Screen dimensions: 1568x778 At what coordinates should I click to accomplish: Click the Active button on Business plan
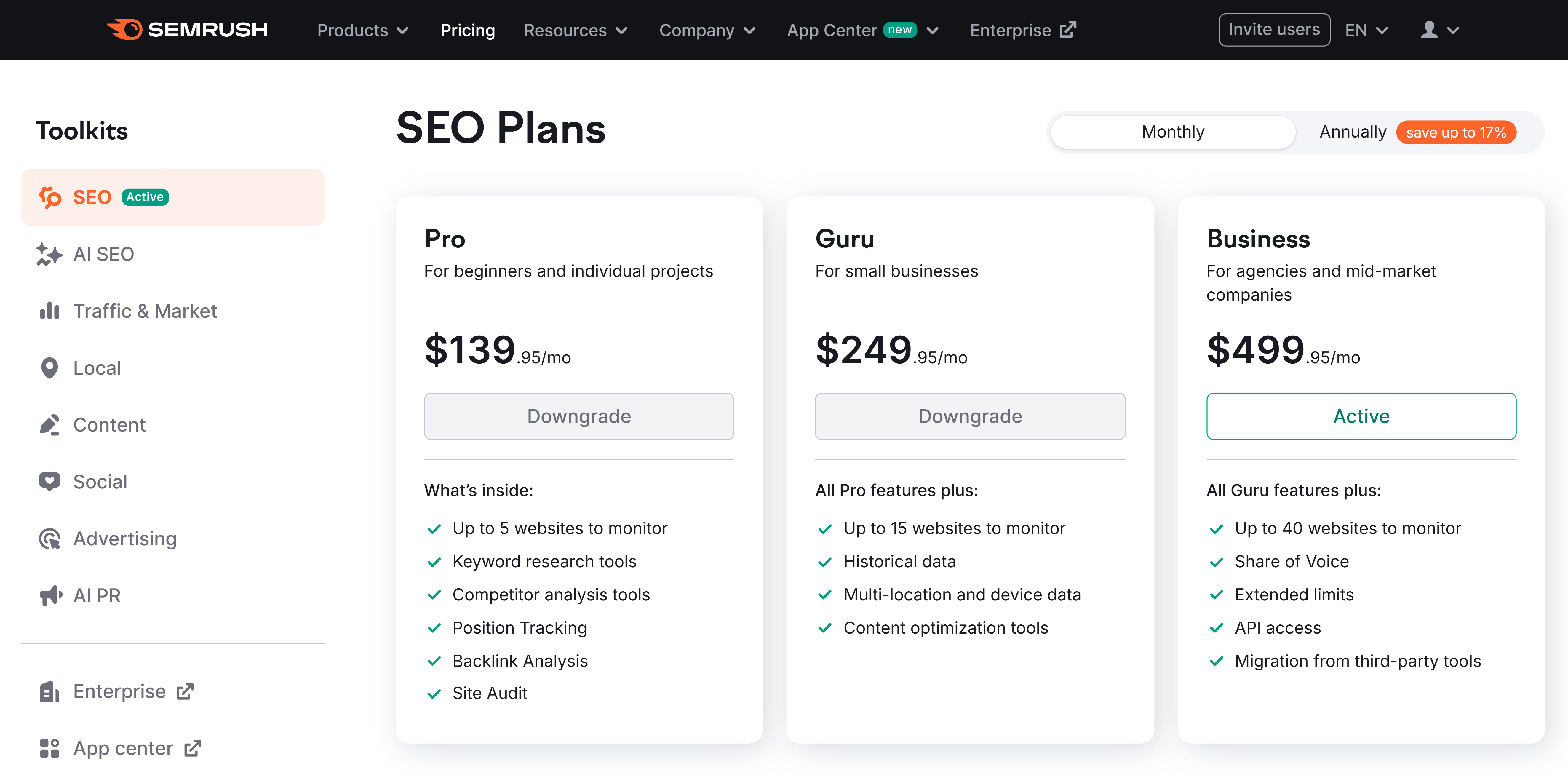(1361, 416)
